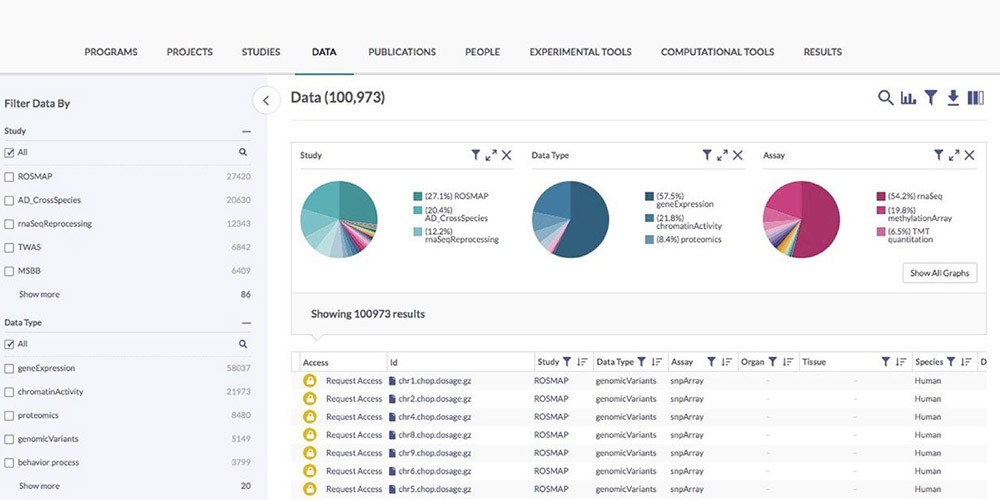Click the rnaSeq legend color swatch
1000x500 pixels.
coord(881,196)
